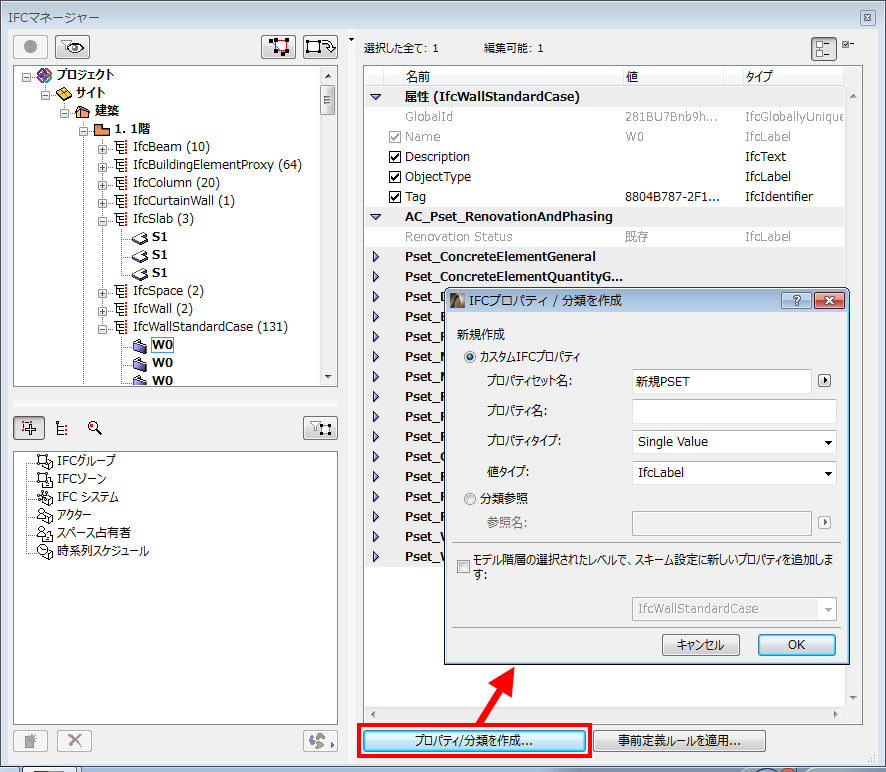Expand the IfcColumn (20) node
This screenshot has width=886, height=772.
coord(102,185)
